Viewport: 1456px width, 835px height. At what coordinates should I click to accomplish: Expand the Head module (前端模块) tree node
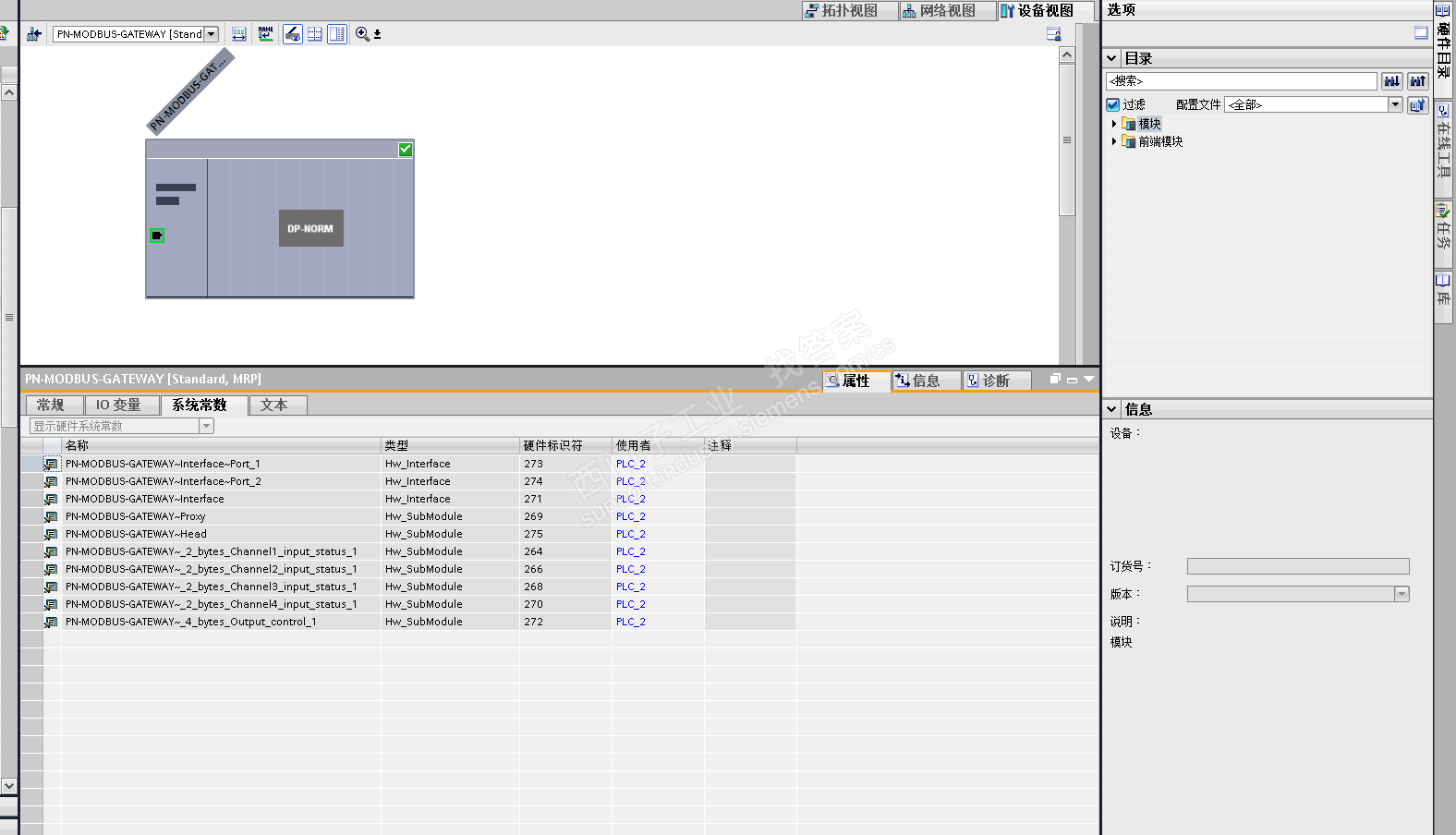pyautogui.click(x=1113, y=141)
